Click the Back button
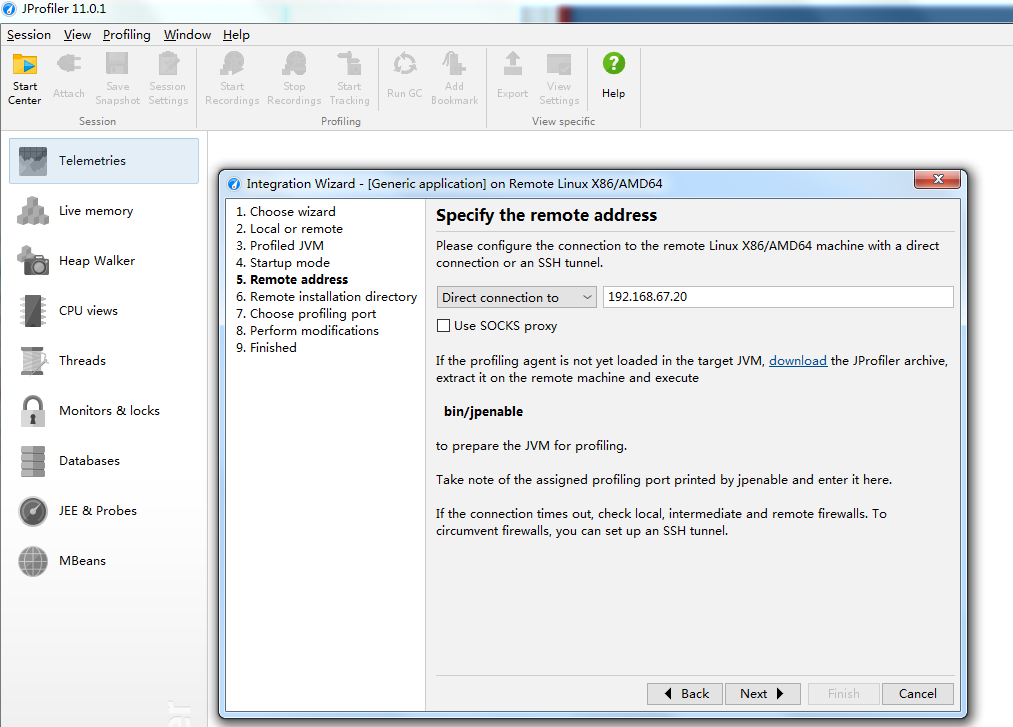 click(x=685, y=693)
